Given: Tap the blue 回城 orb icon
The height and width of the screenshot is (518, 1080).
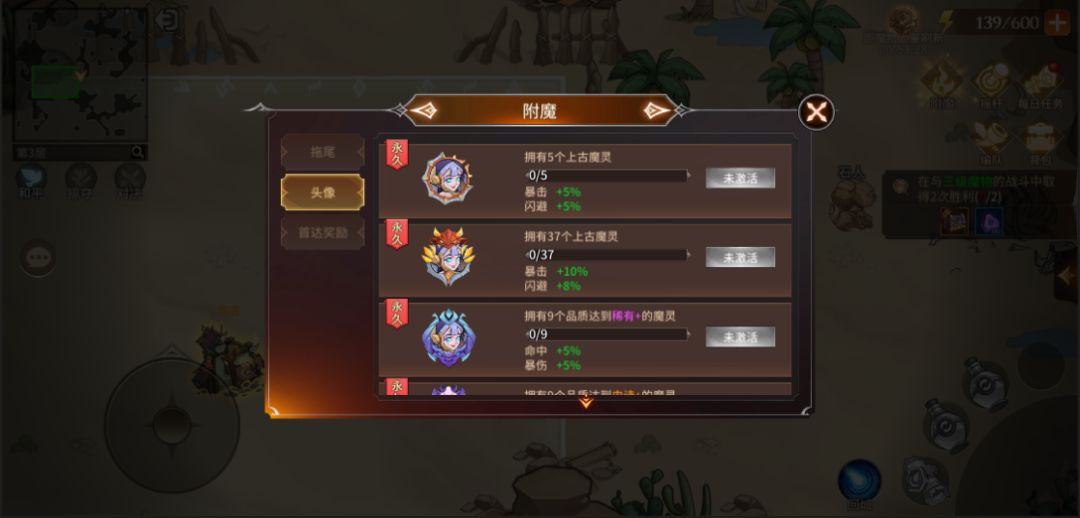Looking at the screenshot, I should [860, 482].
